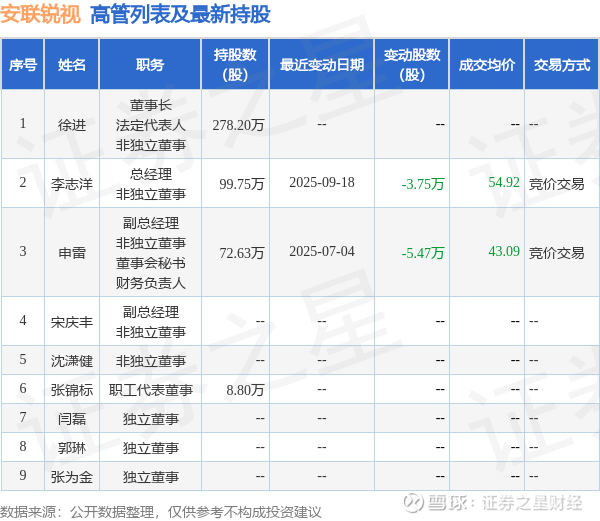Click the 8.80万 holding value
Image resolution: width=600 pixels, height=521 pixels.
click(x=245, y=390)
